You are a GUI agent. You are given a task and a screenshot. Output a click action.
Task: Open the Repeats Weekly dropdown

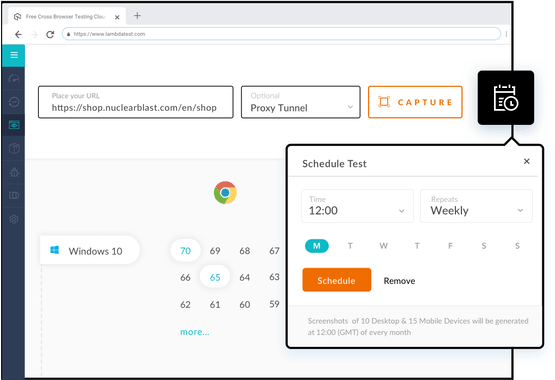click(476, 206)
